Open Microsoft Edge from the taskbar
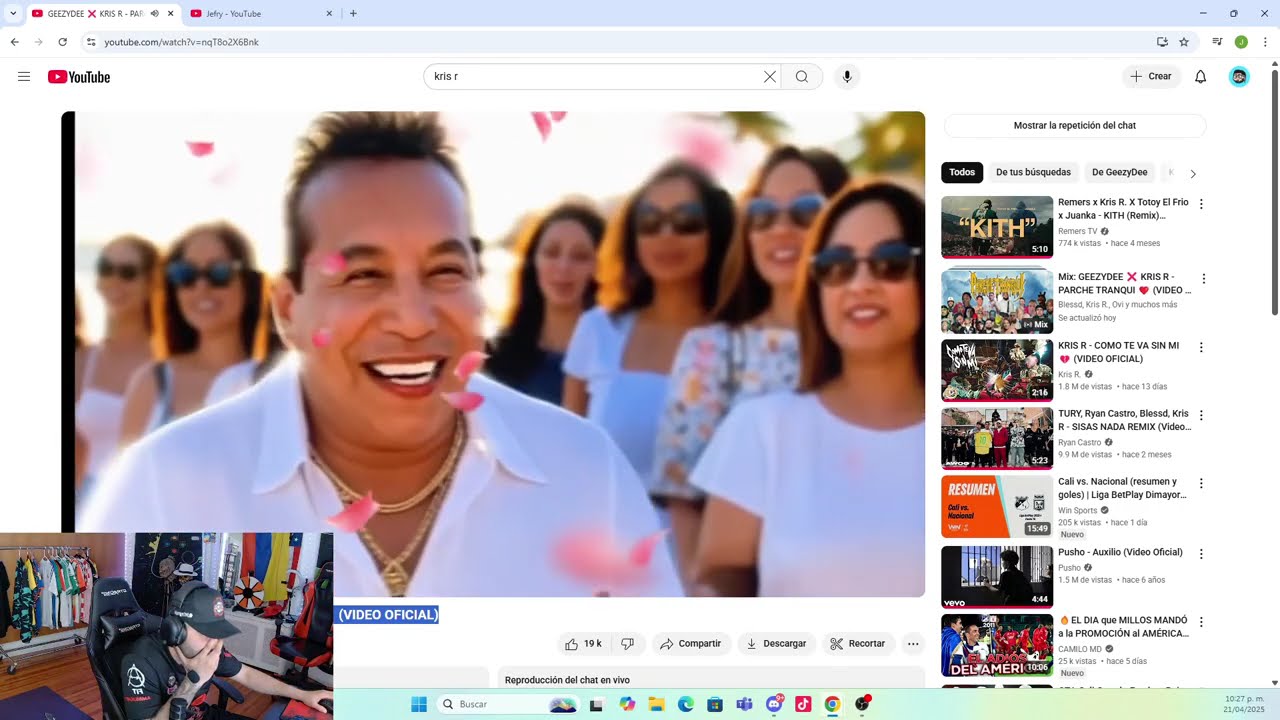Viewport: 1280px width, 720px height. click(686, 704)
